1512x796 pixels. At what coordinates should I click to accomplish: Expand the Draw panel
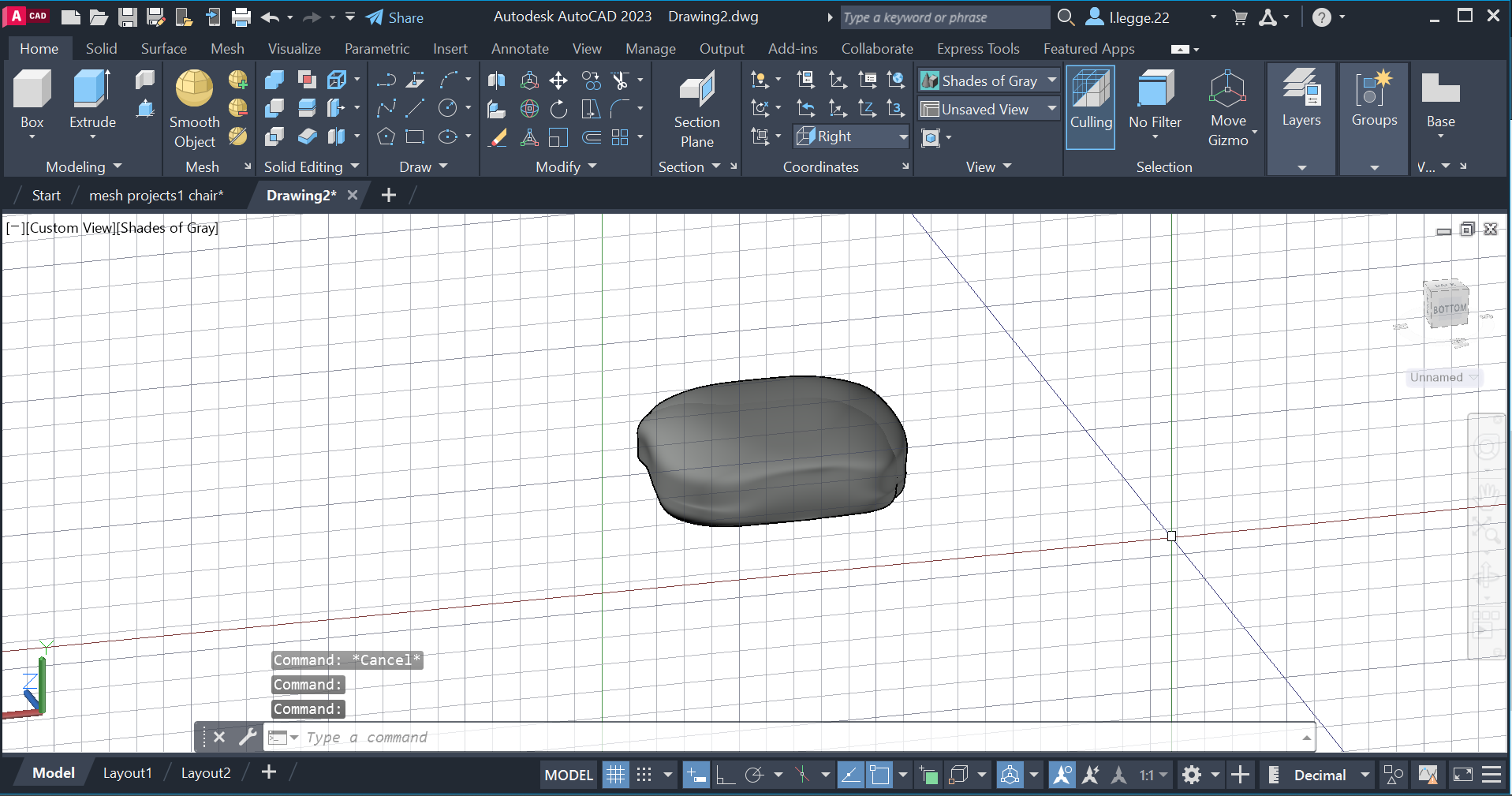click(x=424, y=166)
